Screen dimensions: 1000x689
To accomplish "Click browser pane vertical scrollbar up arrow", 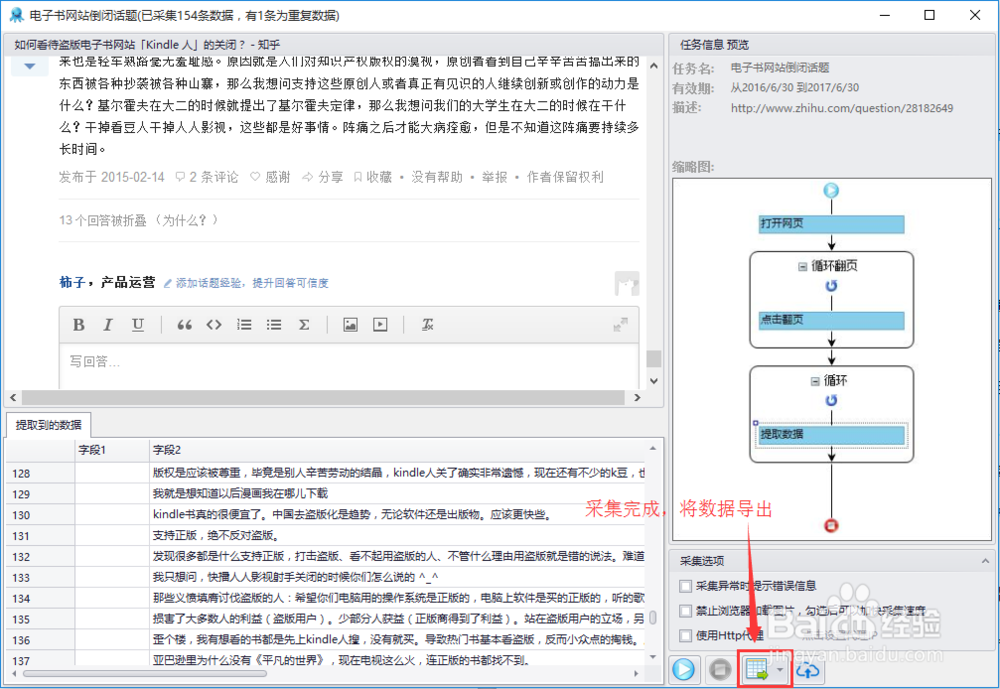I will [x=654, y=65].
